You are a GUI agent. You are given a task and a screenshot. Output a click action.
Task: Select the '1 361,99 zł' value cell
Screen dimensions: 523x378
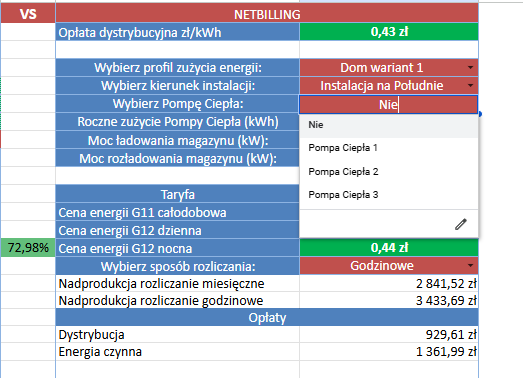(389, 352)
